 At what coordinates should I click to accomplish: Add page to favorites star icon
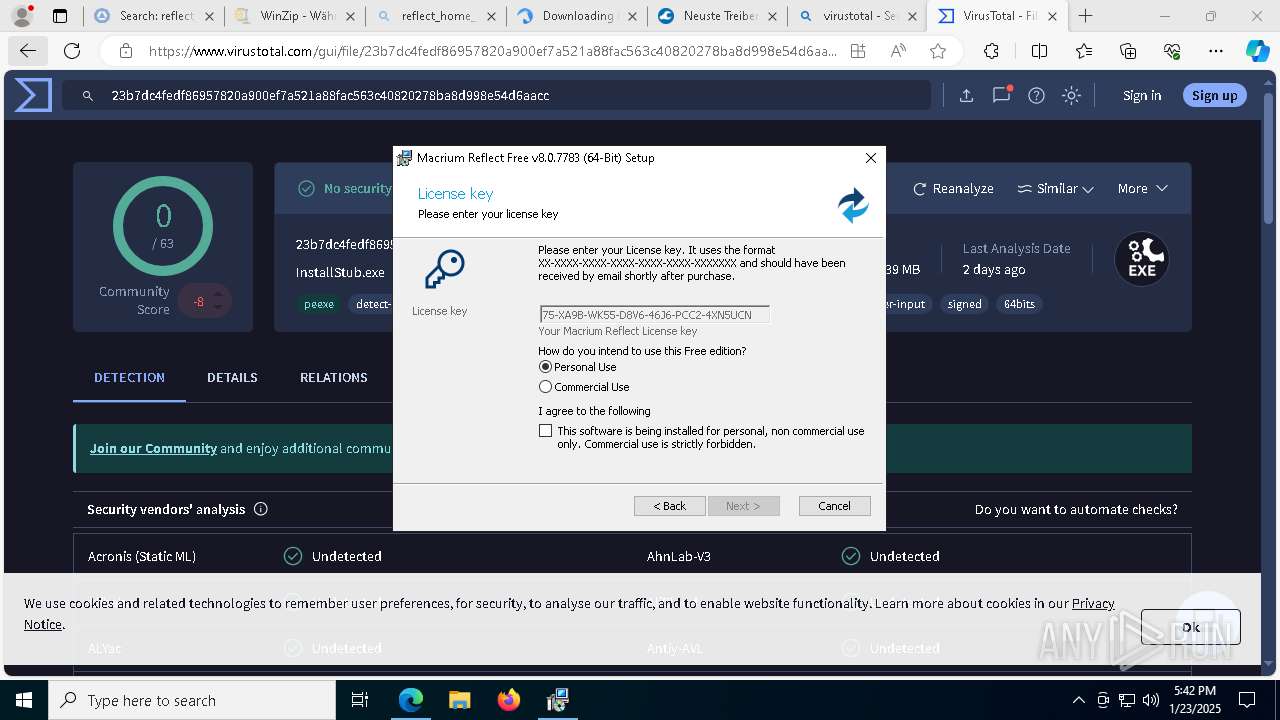[937, 51]
